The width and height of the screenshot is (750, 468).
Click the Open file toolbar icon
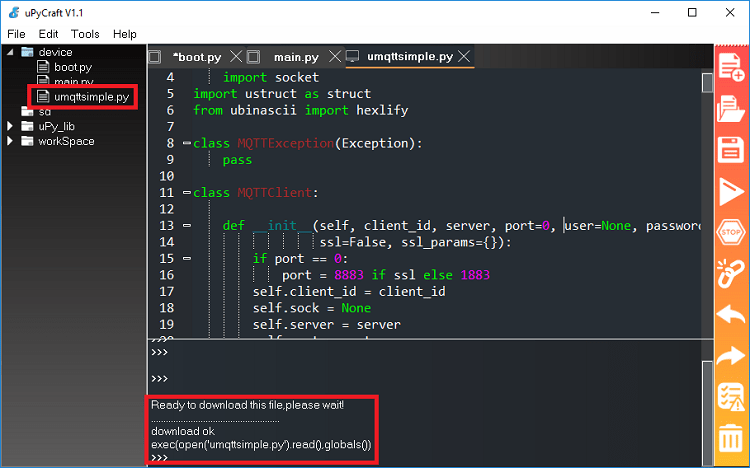(x=731, y=108)
